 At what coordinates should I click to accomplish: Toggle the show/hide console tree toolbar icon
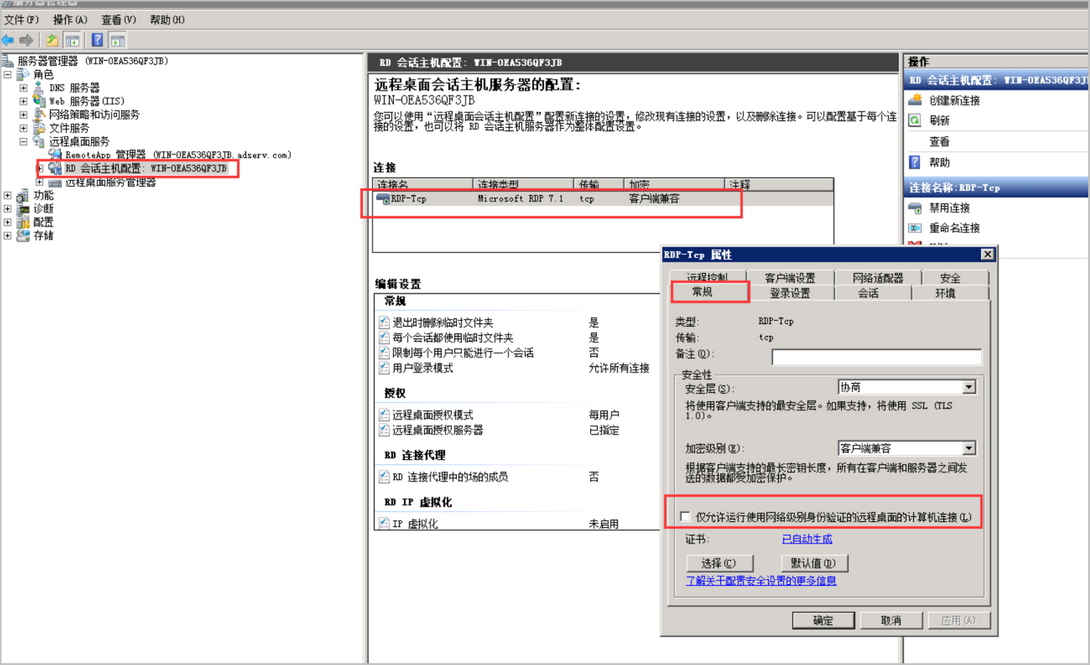72,40
